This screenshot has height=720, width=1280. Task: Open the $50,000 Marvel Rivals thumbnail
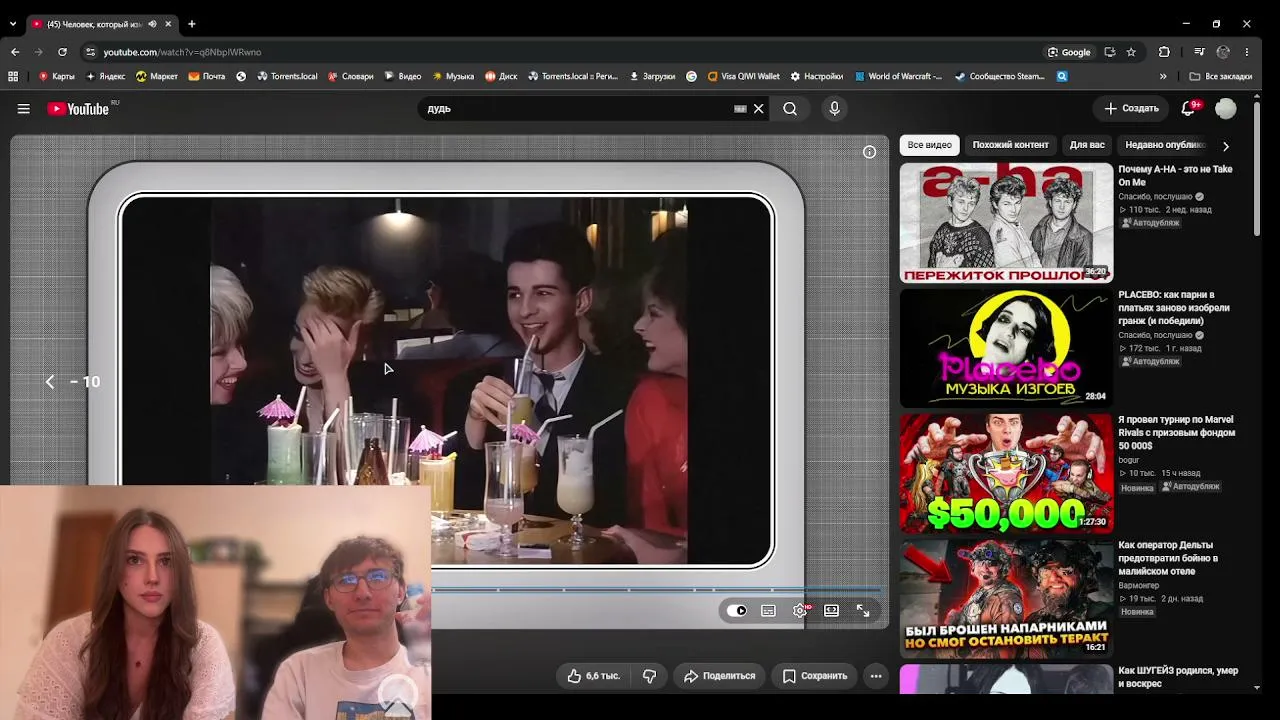pyautogui.click(x=1006, y=473)
